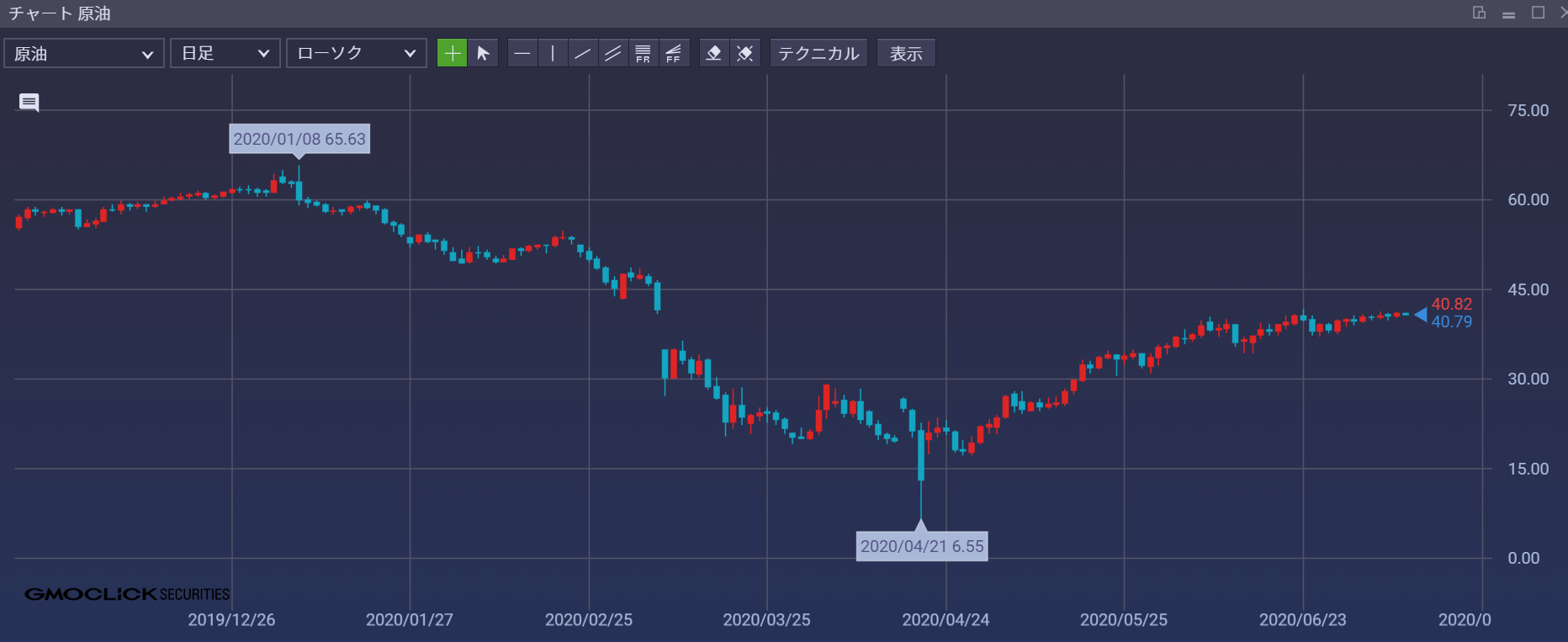The height and width of the screenshot is (642, 1568).
Task: Activate the Fibonacci fan (FF) tool
Action: [x=673, y=54]
